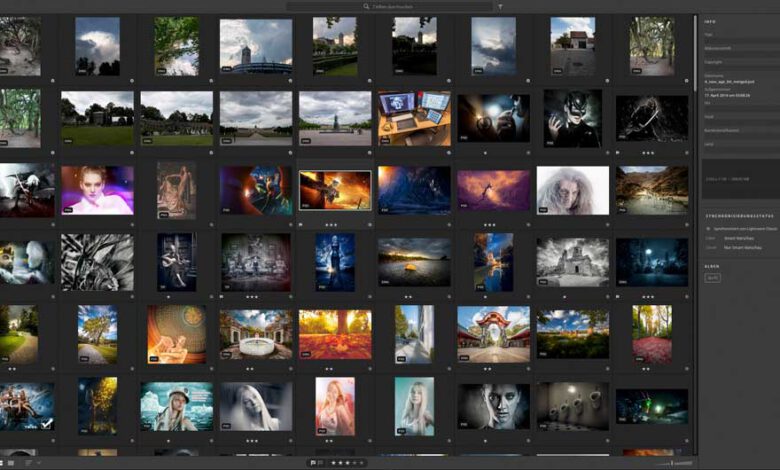Set a three-star rating in the bottom bar
The image size is (780, 470).
[x=348, y=463]
